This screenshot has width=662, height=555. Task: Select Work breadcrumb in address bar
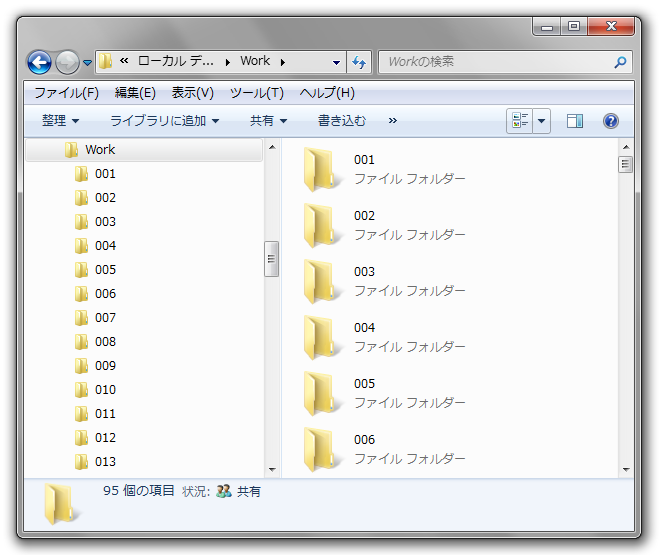tap(255, 61)
